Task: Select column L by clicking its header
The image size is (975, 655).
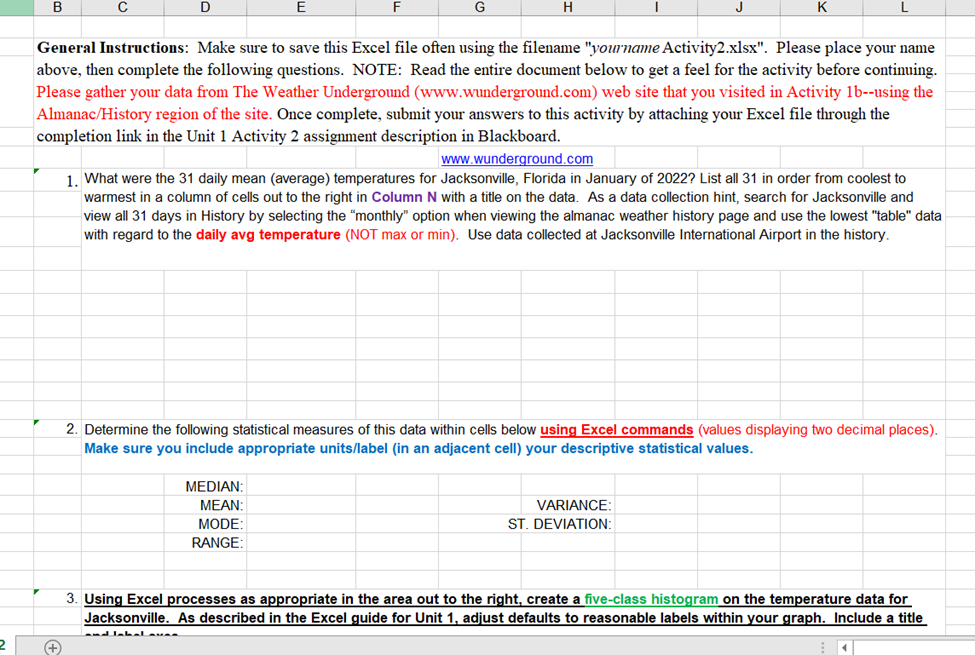Action: [x=904, y=8]
